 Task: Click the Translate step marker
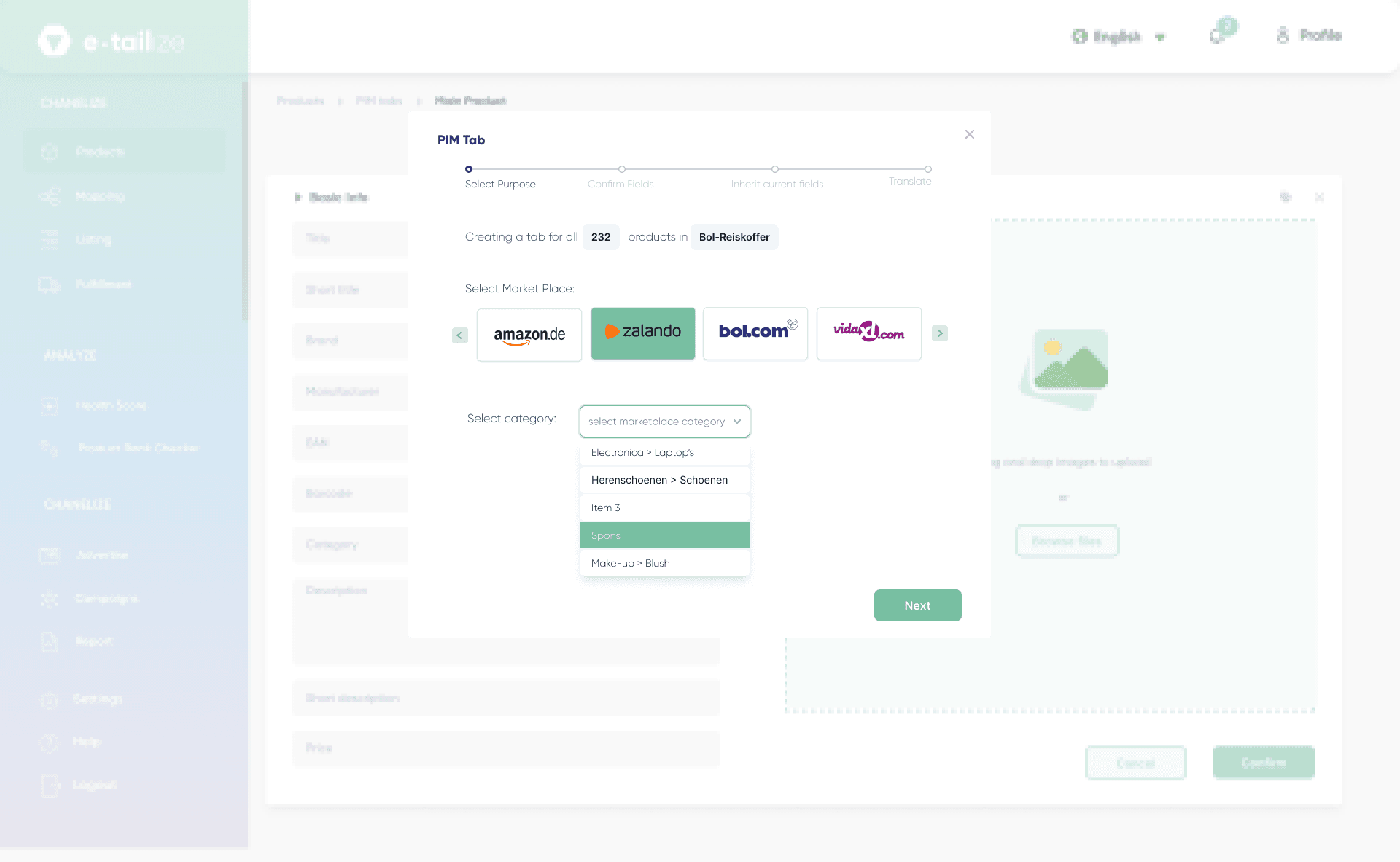click(x=927, y=169)
